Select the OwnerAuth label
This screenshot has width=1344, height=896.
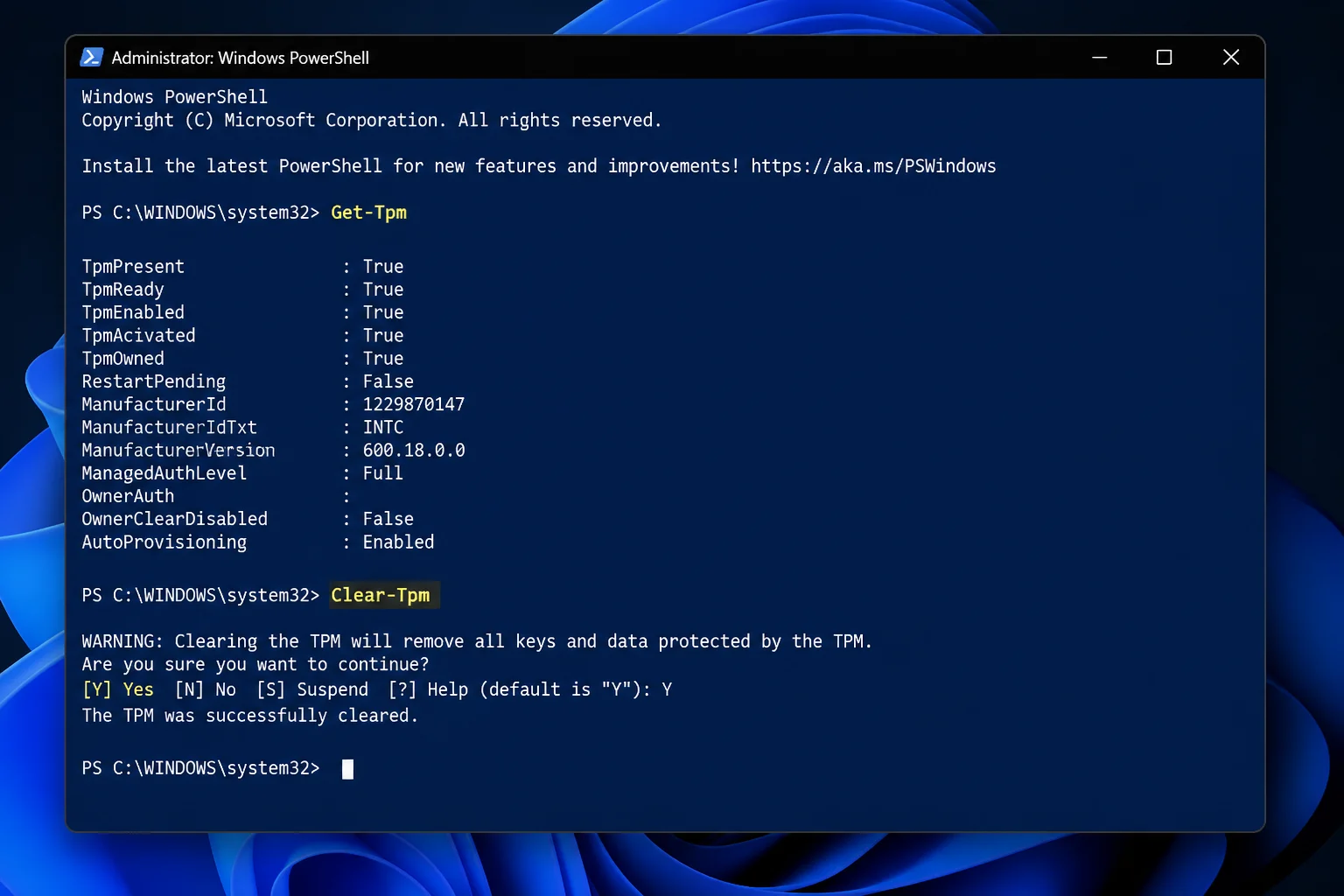pyautogui.click(x=128, y=496)
